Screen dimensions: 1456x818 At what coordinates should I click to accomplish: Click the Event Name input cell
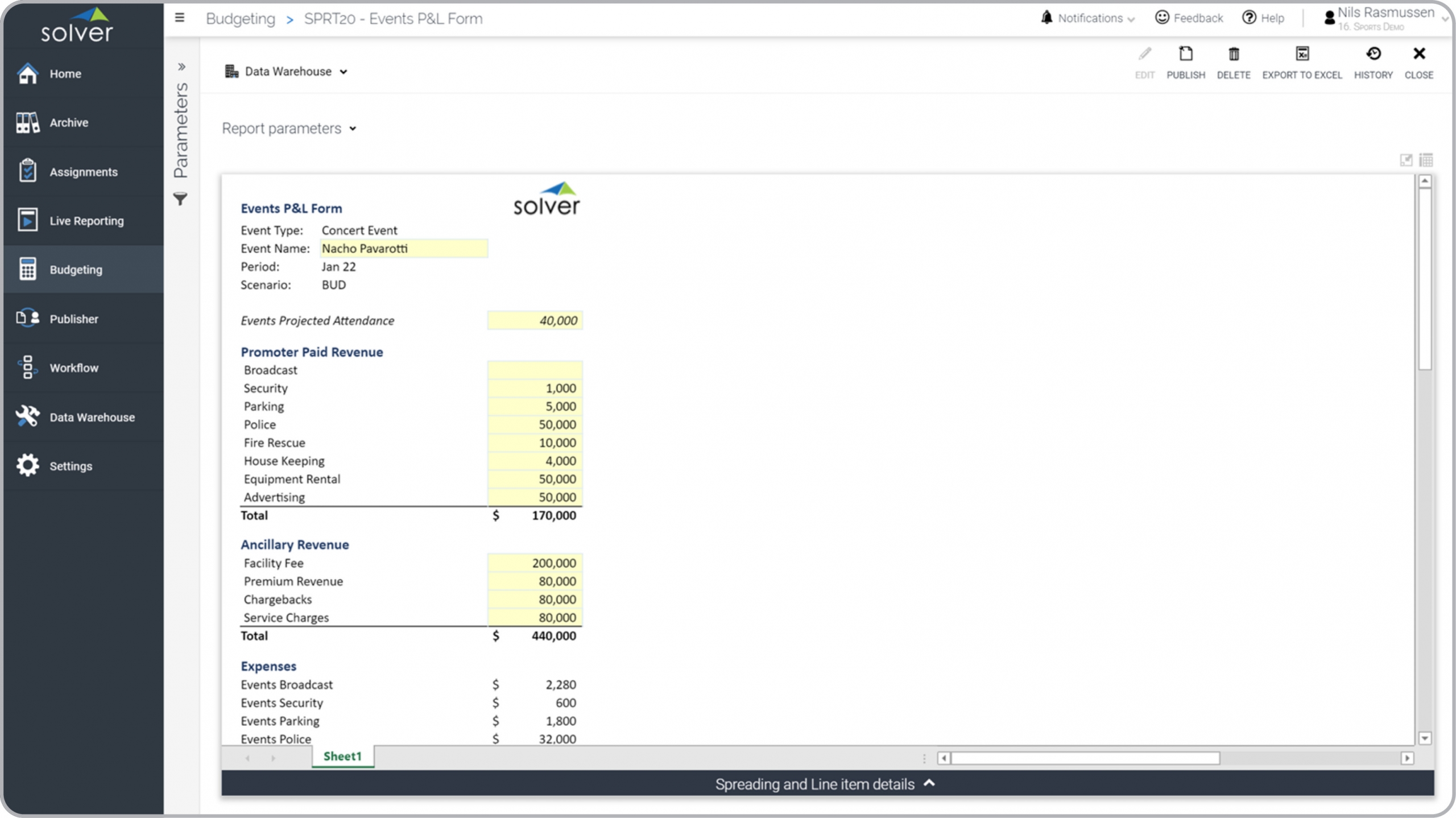[403, 249]
